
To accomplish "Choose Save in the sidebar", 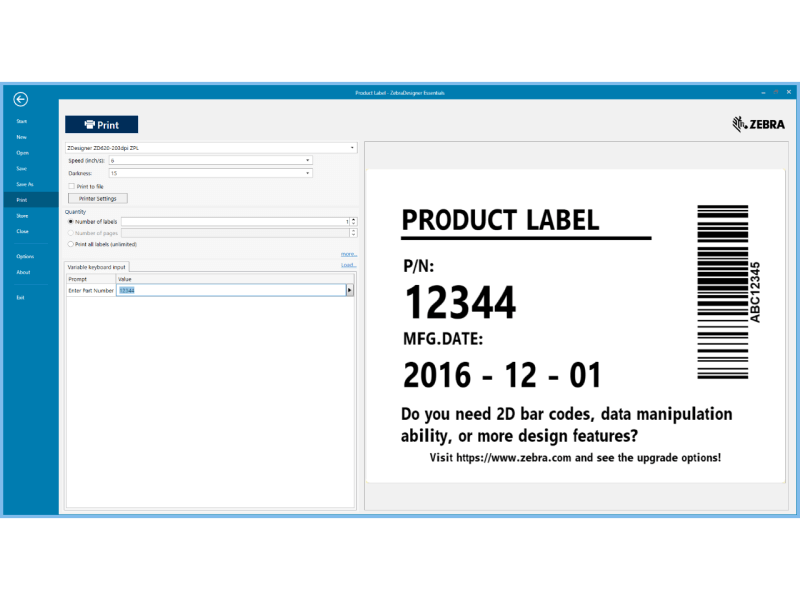I will point(21,169).
